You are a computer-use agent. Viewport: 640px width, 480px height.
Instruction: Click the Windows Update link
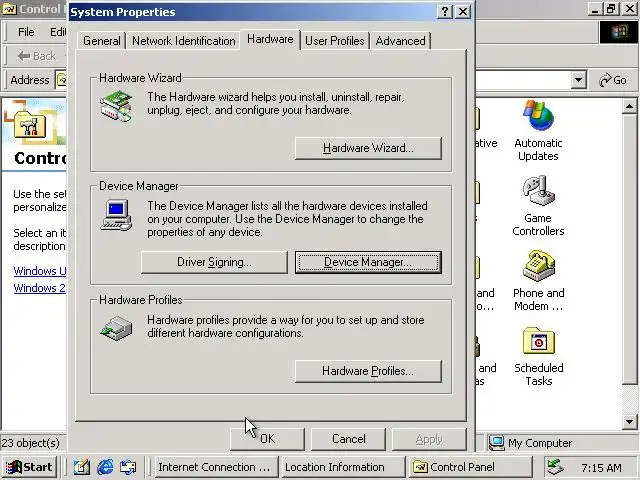[x=40, y=271]
